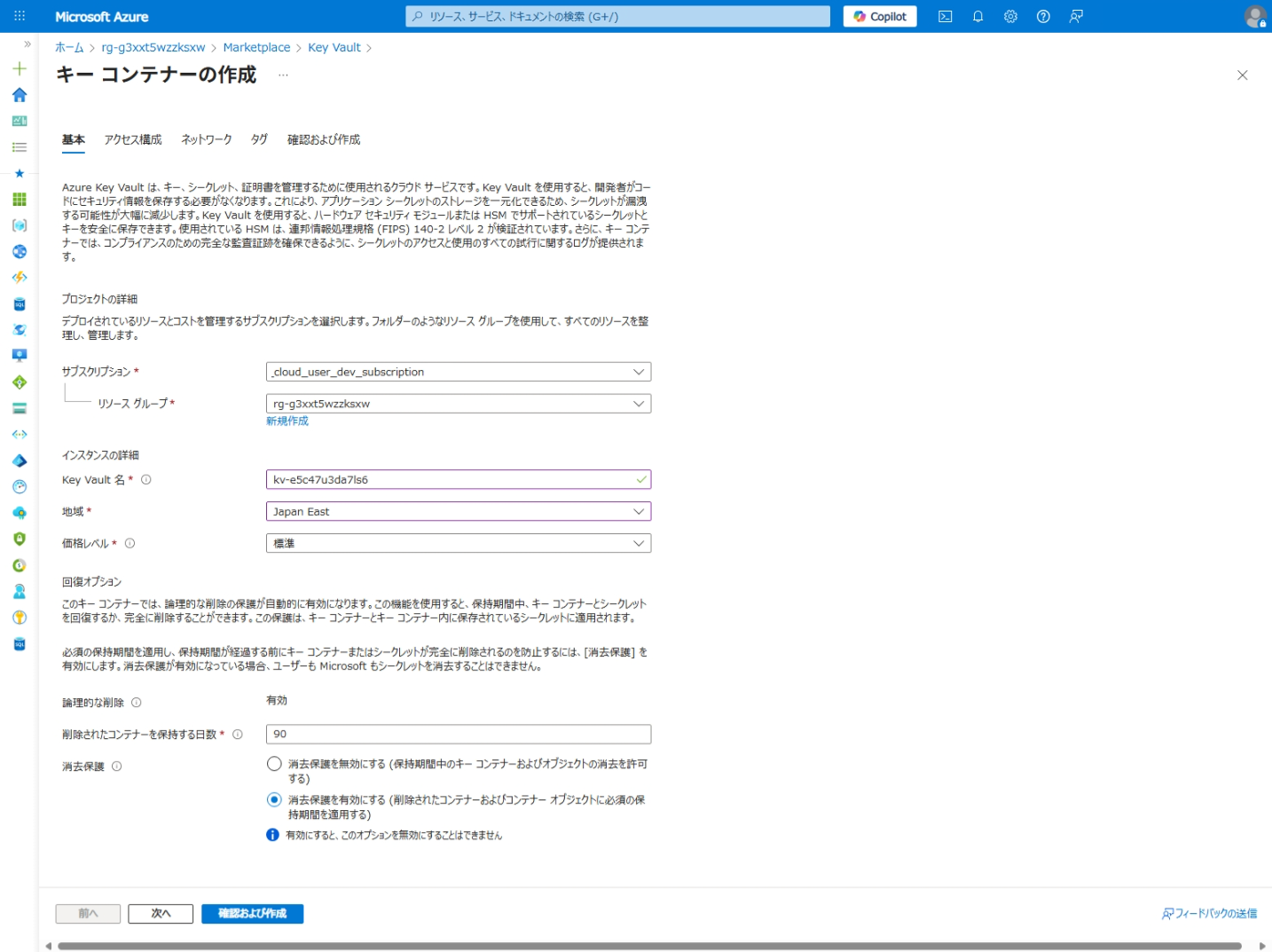Open the 地域 Japan East dropdown
Screen dimensions: 1272x952
click(x=458, y=512)
